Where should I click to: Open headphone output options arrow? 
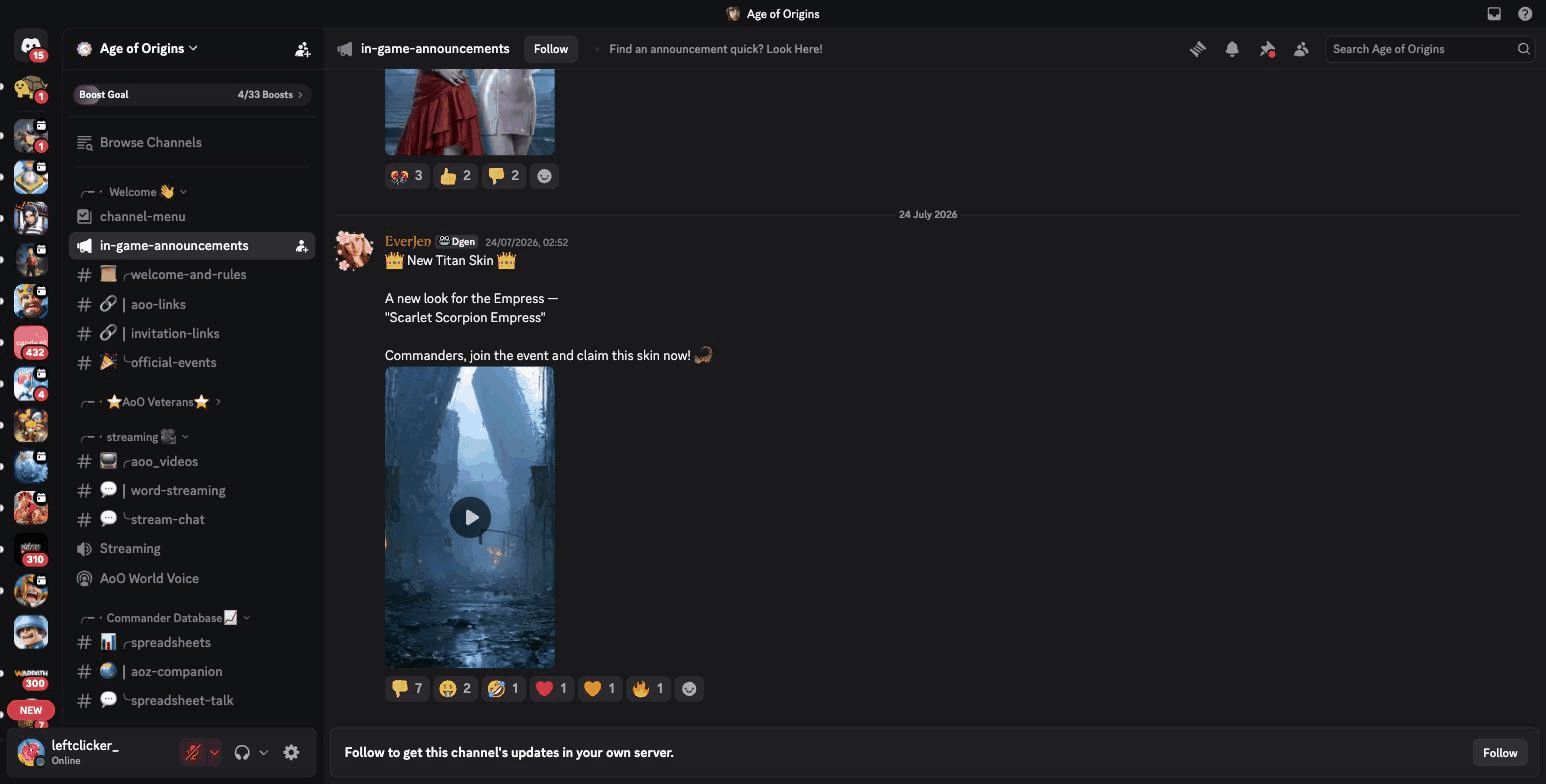point(264,753)
